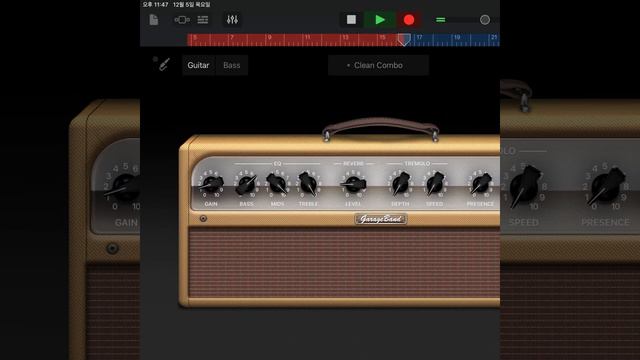The width and height of the screenshot is (640, 360).
Task: Select the Guitar amp tab
Action: [198, 65]
